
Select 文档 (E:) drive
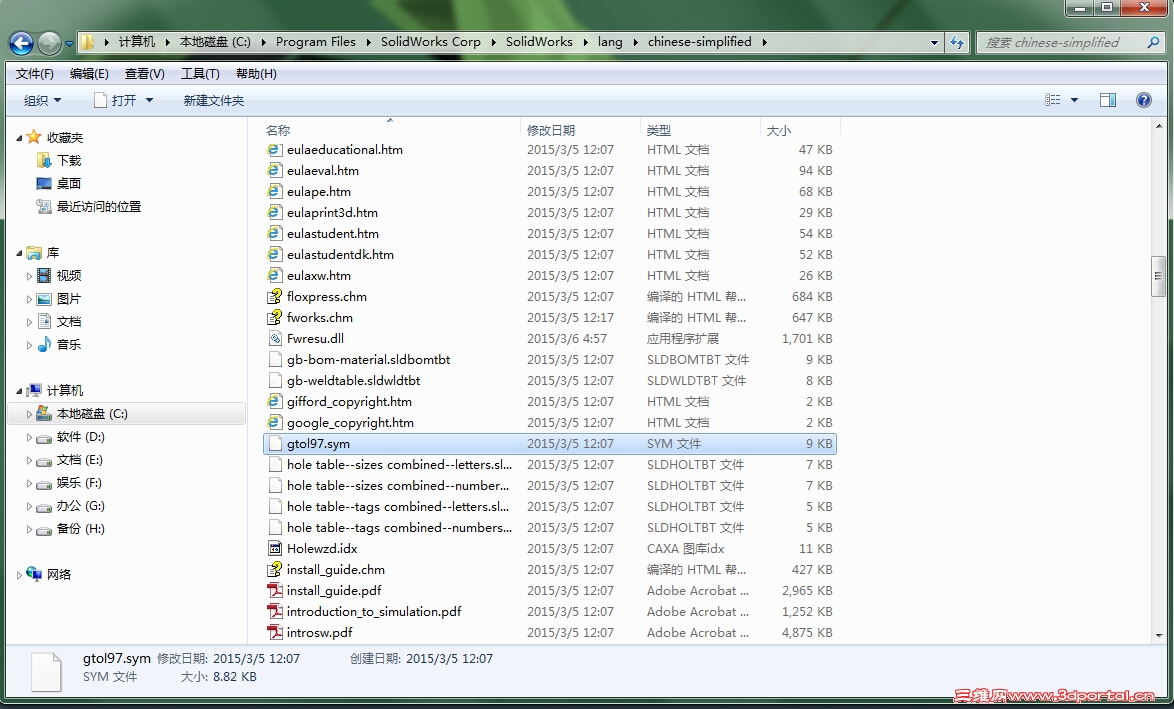(x=79, y=460)
